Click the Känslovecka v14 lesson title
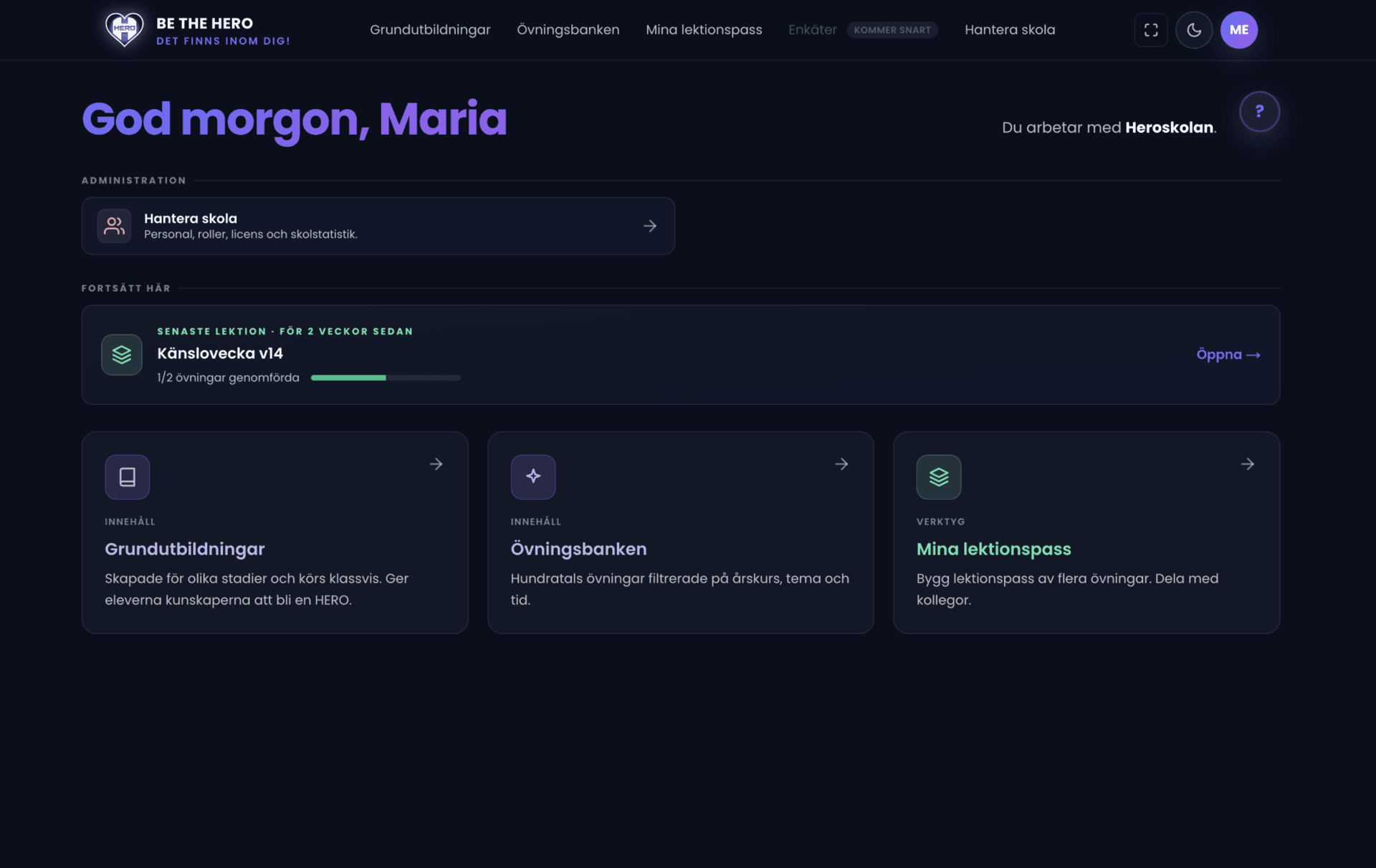Image resolution: width=1376 pixels, height=868 pixels. point(220,353)
